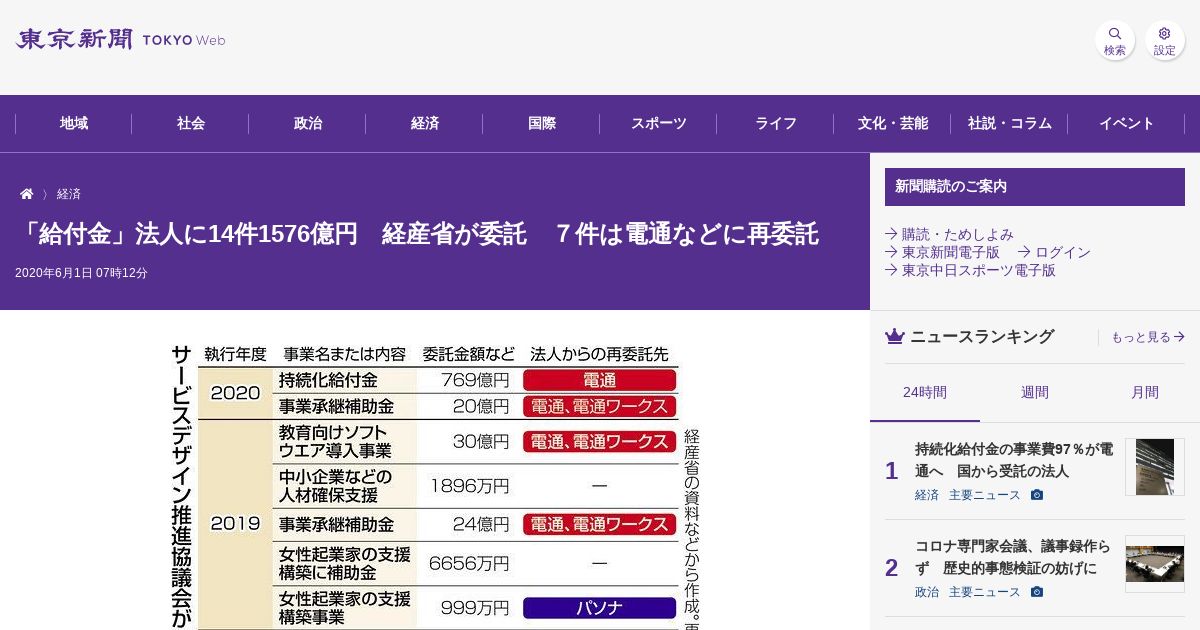This screenshot has width=1200, height=630.
Task: Click the crown icon beside ニュースランキング
Action: pos(895,337)
